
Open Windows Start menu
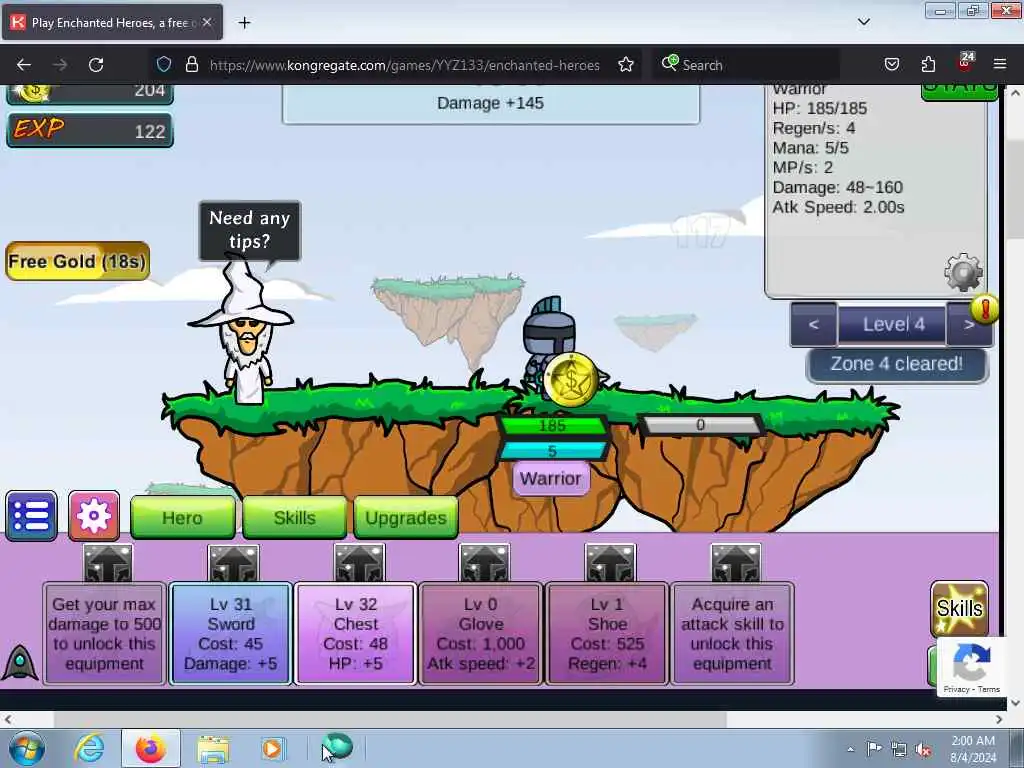tap(26, 748)
